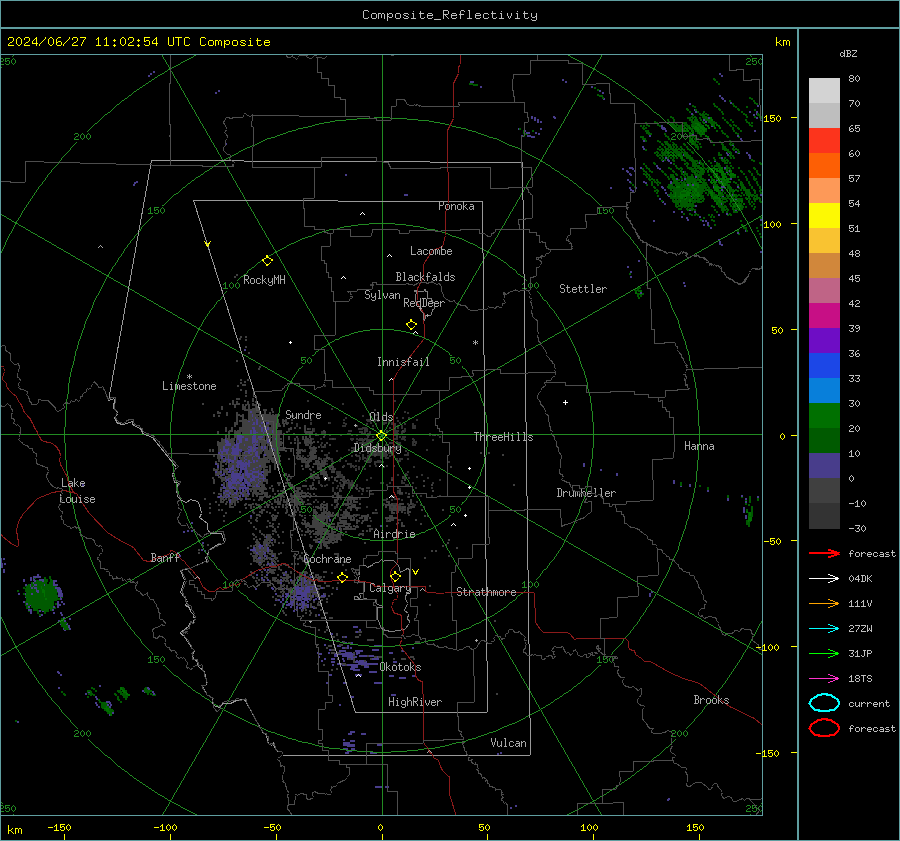The width and height of the screenshot is (900, 841).
Task: Click the Brooks city label
Action: coord(711,700)
